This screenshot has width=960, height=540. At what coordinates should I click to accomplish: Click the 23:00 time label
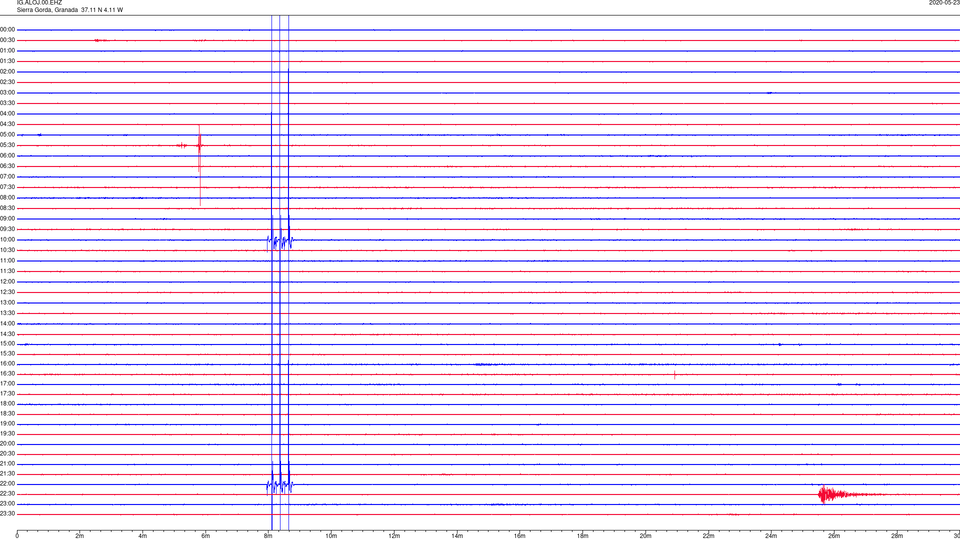pyautogui.click(x=7, y=503)
